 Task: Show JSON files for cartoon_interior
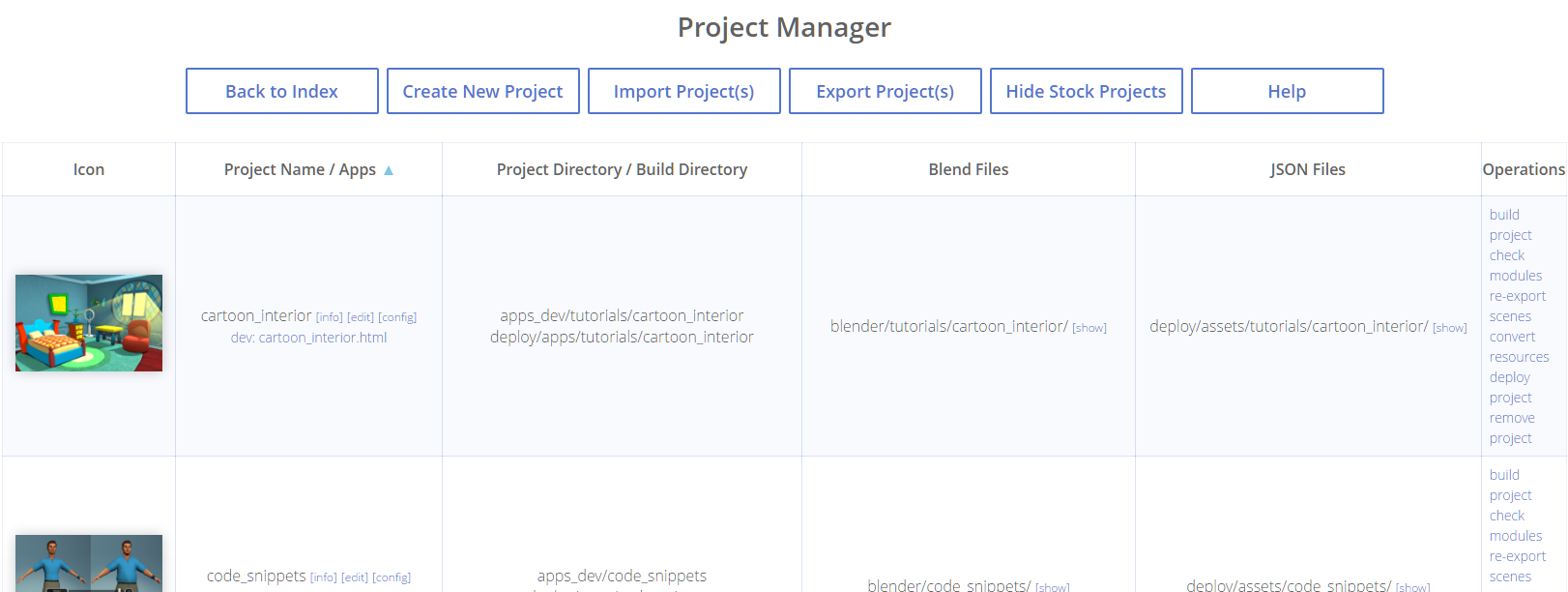(1449, 328)
